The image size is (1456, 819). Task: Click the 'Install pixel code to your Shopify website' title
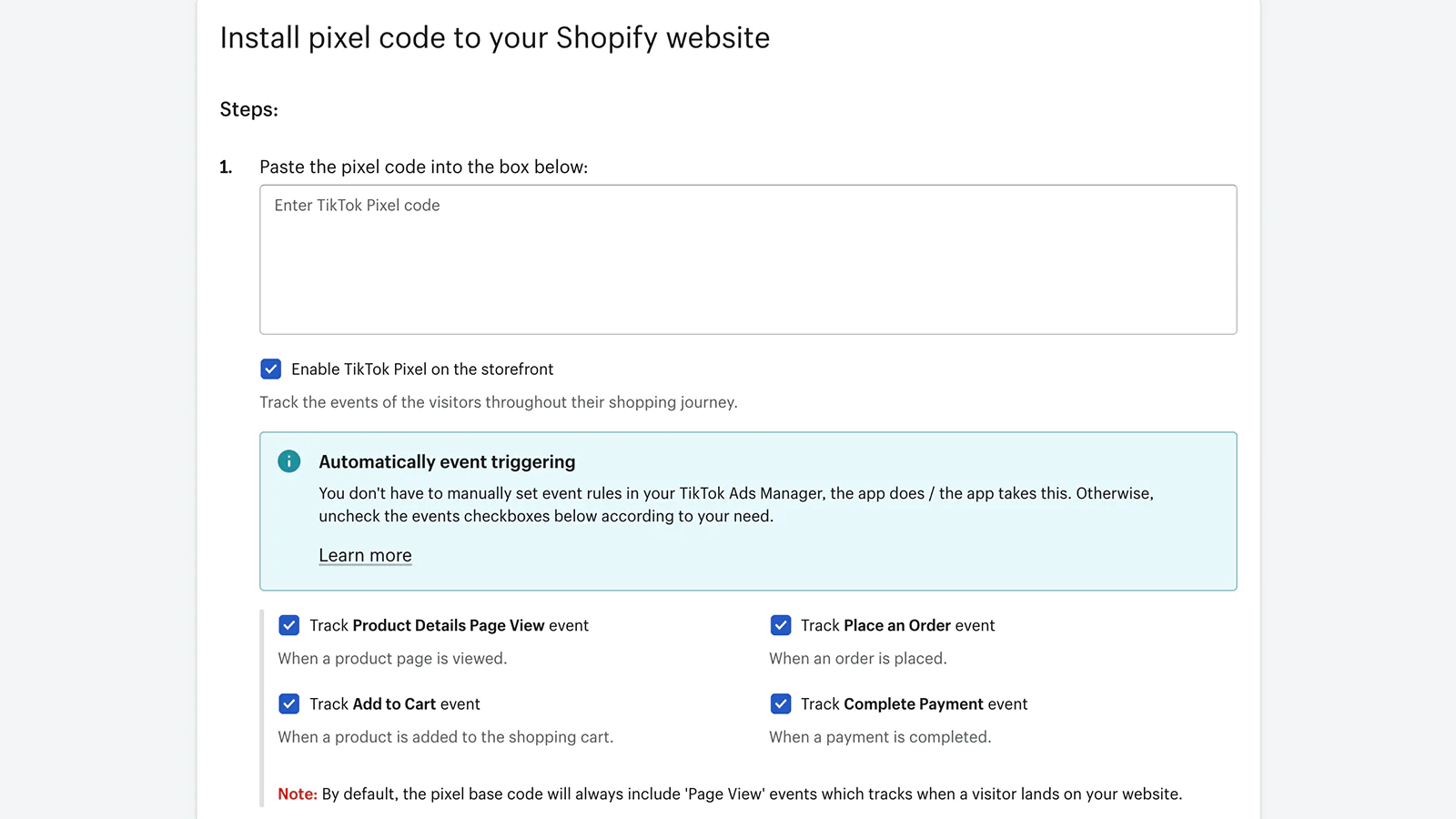(x=494, y=37)
